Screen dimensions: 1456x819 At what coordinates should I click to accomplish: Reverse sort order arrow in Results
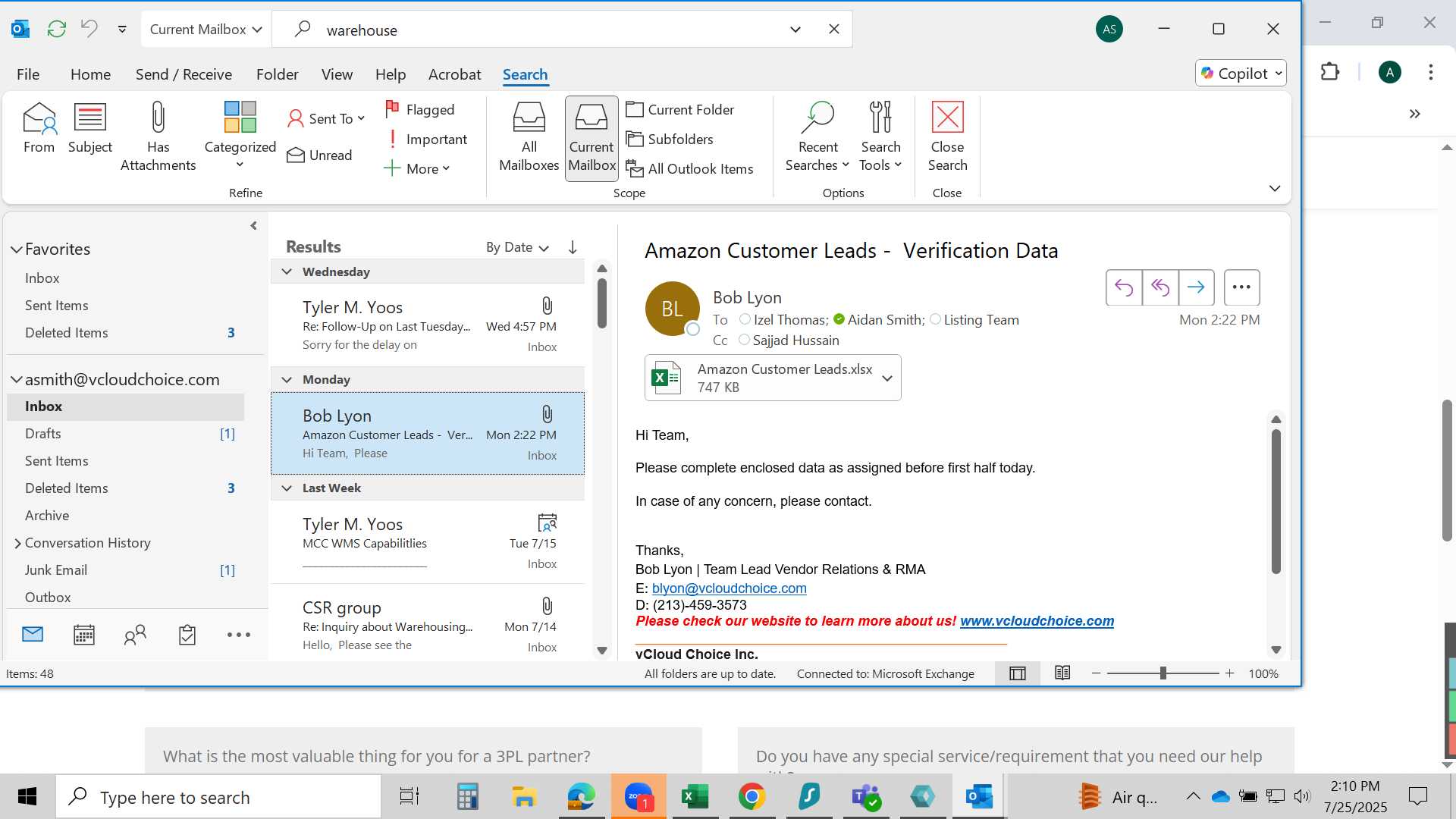pyautogui.click(x=573, y=247)
